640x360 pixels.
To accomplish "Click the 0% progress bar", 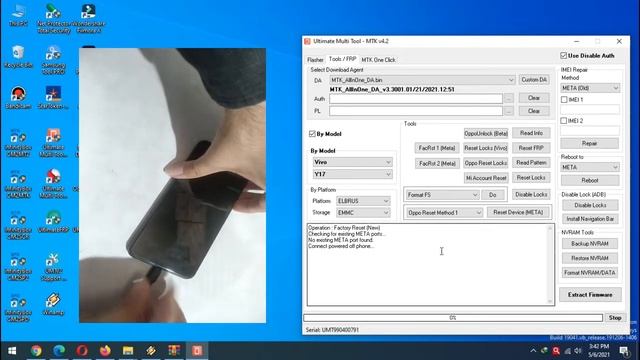I will tap(453, 318).
